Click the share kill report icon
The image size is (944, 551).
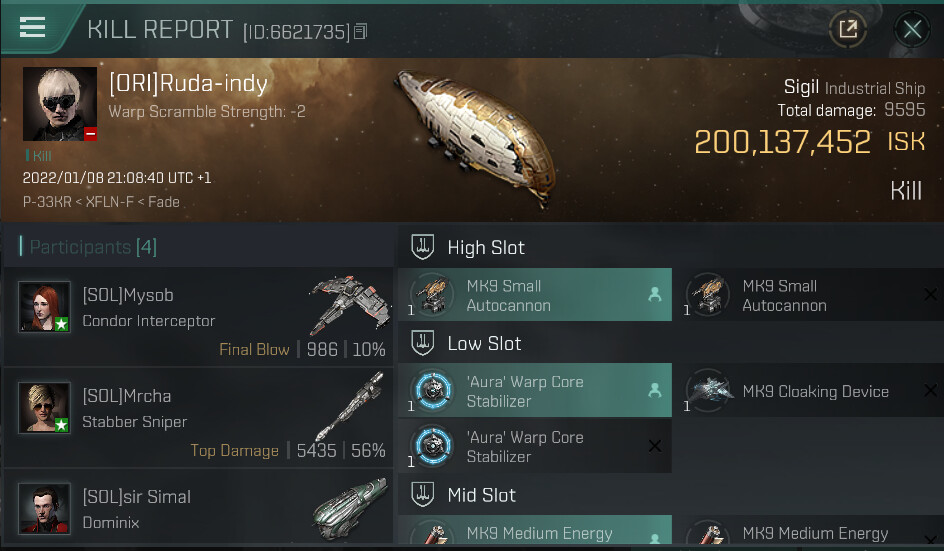click(x=848, y=30)
